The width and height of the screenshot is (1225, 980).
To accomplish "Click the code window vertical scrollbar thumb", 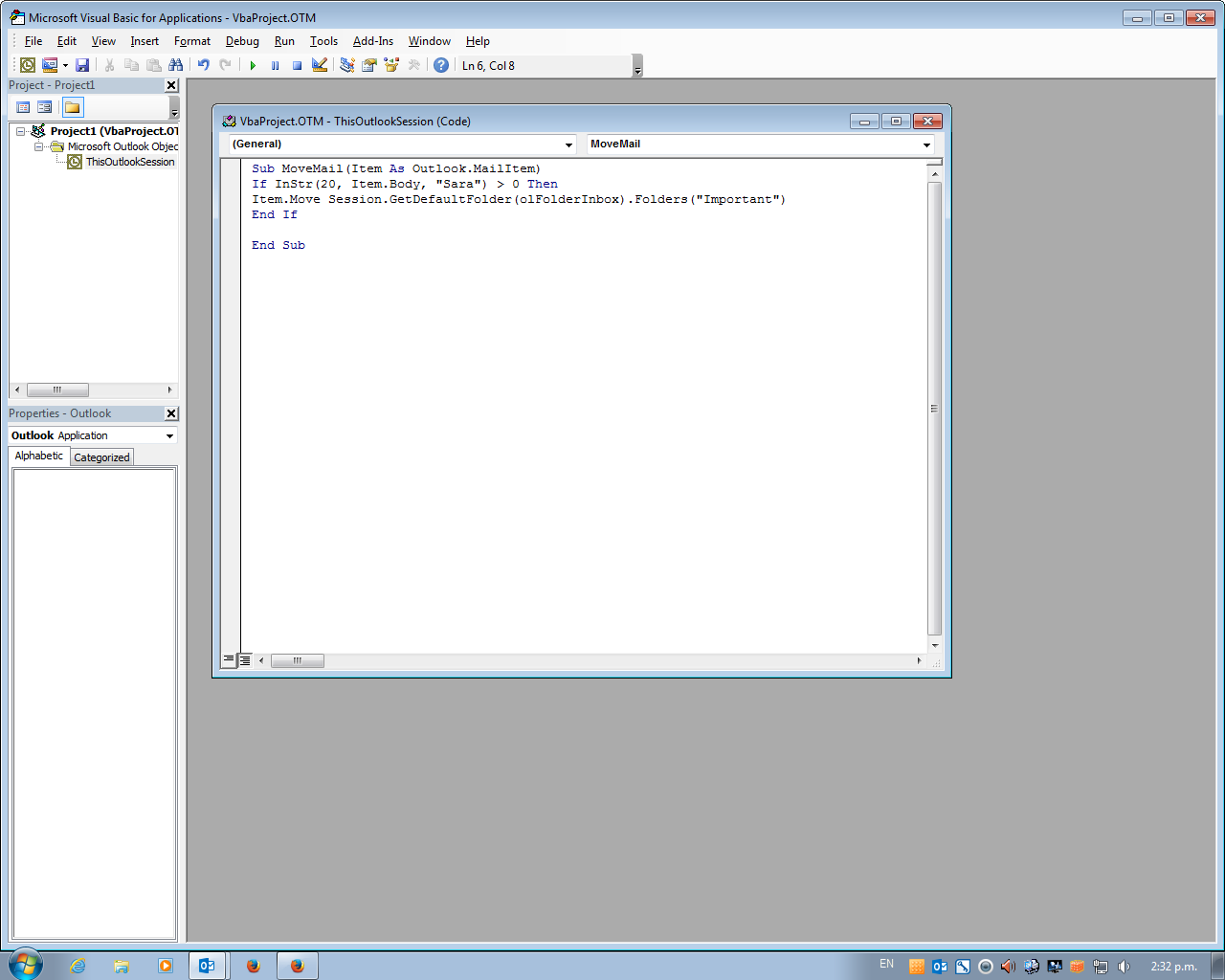I will pos(934,409).
